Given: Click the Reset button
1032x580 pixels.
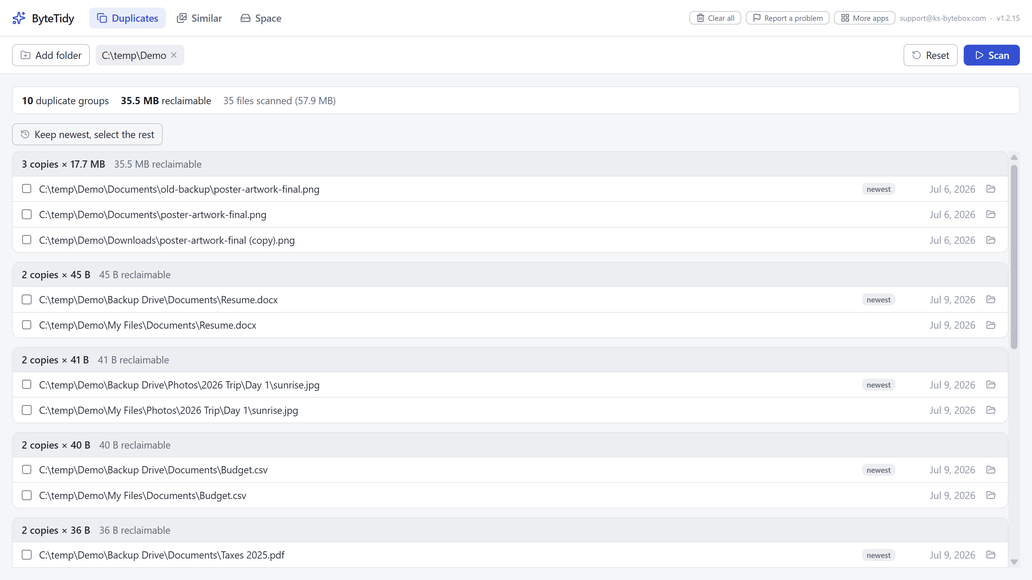Looking at the screenshot, I should pyautogui.click(x=930, y=55).
